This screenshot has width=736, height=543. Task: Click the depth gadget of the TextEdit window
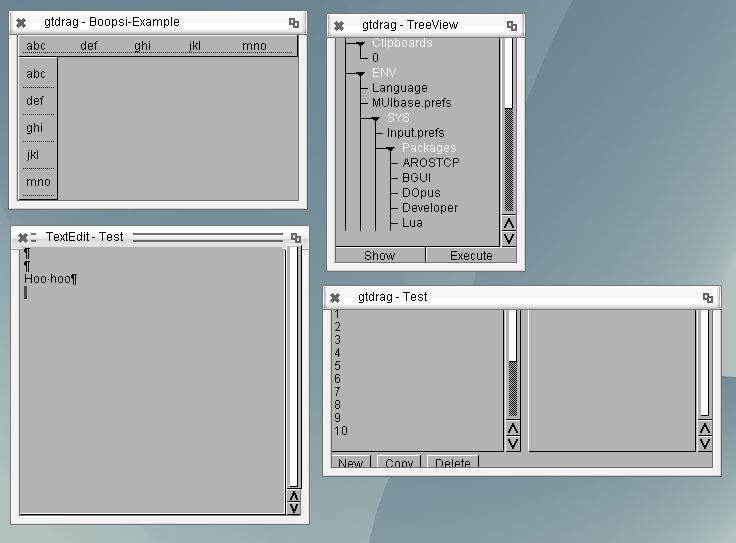[x=296, y=238]
